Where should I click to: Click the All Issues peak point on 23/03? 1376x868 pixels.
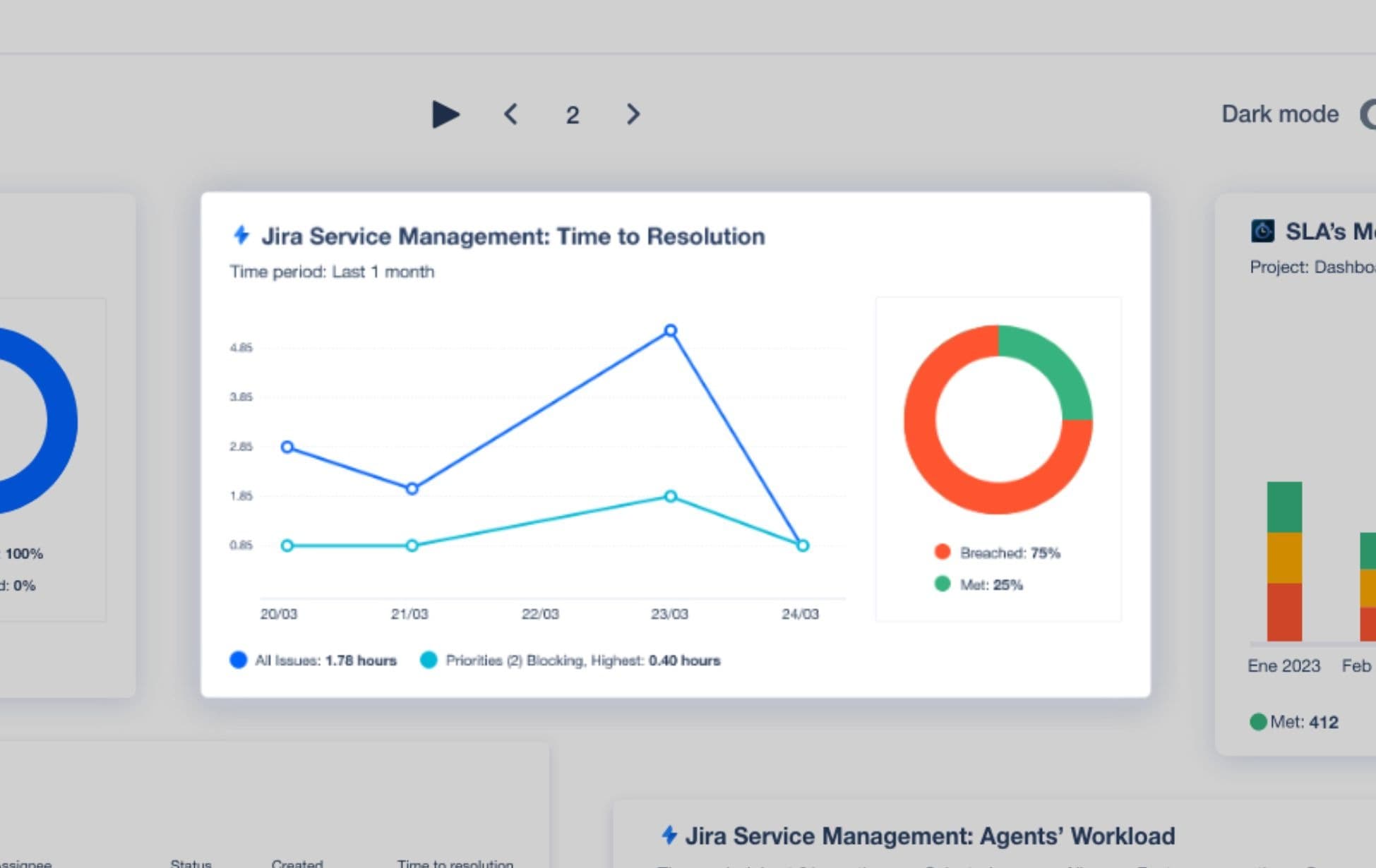671,330
